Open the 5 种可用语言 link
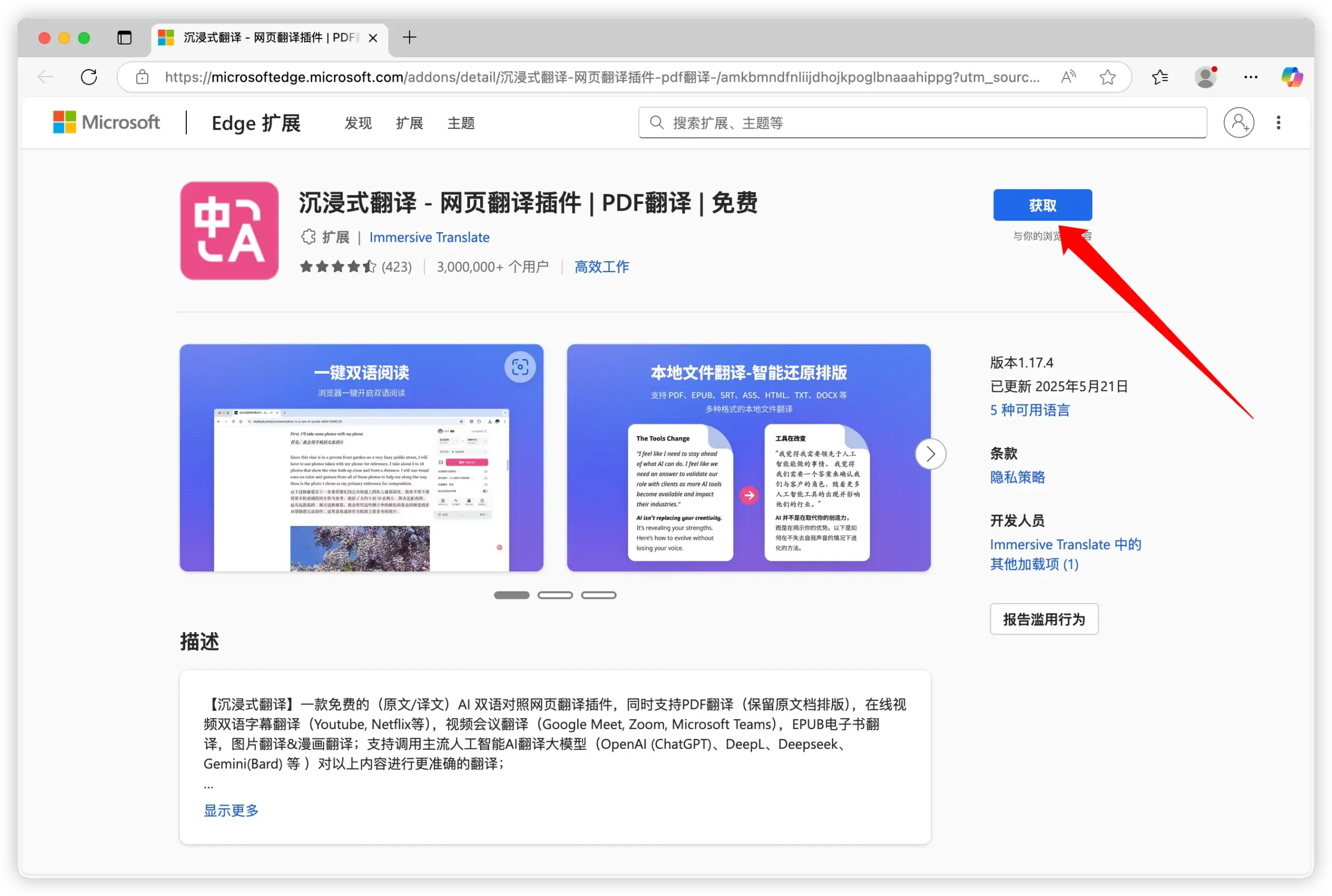 pyautogui.click(x=1030, y=409)
